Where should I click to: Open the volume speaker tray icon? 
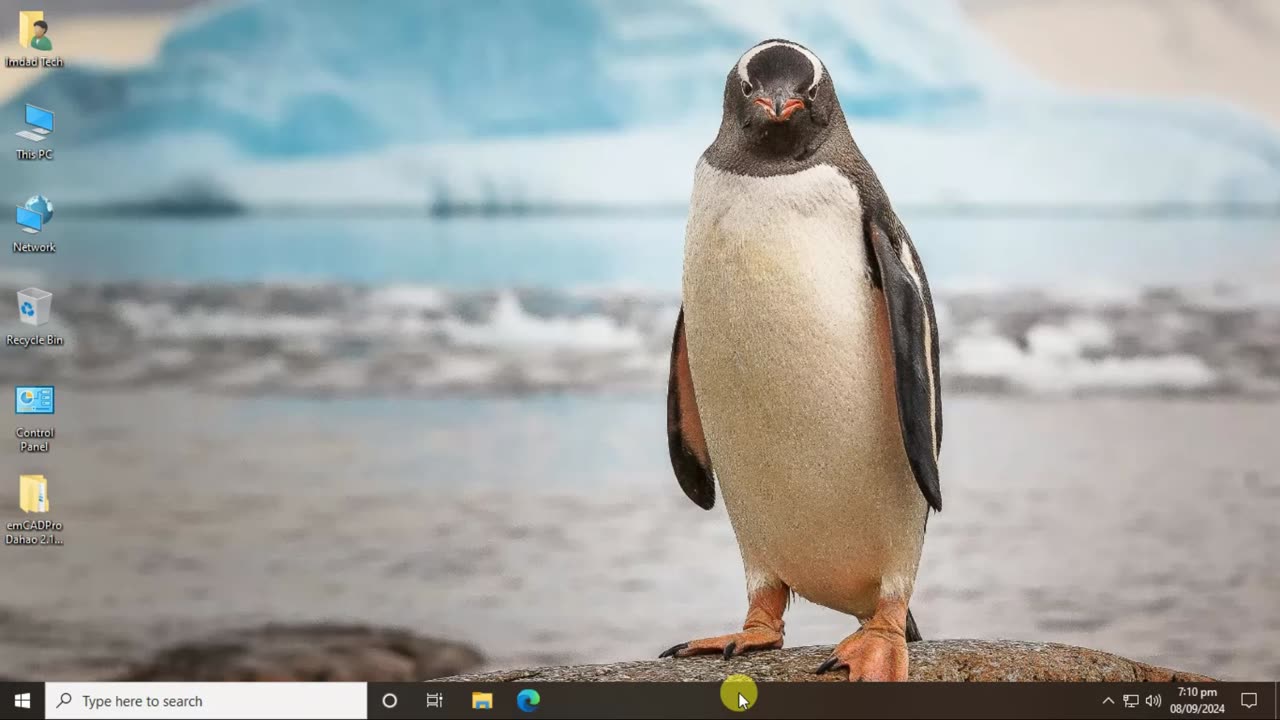[1153, 701]
